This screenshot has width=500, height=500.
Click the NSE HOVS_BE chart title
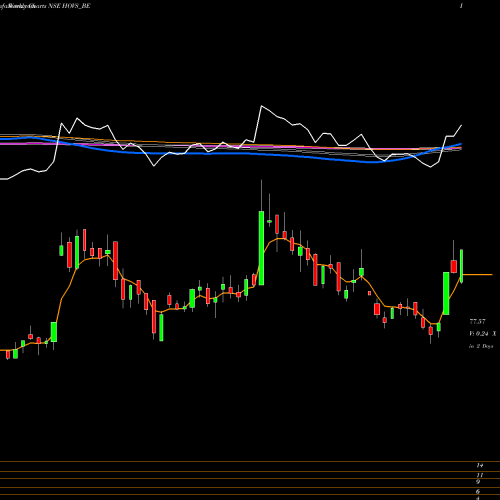70,6
